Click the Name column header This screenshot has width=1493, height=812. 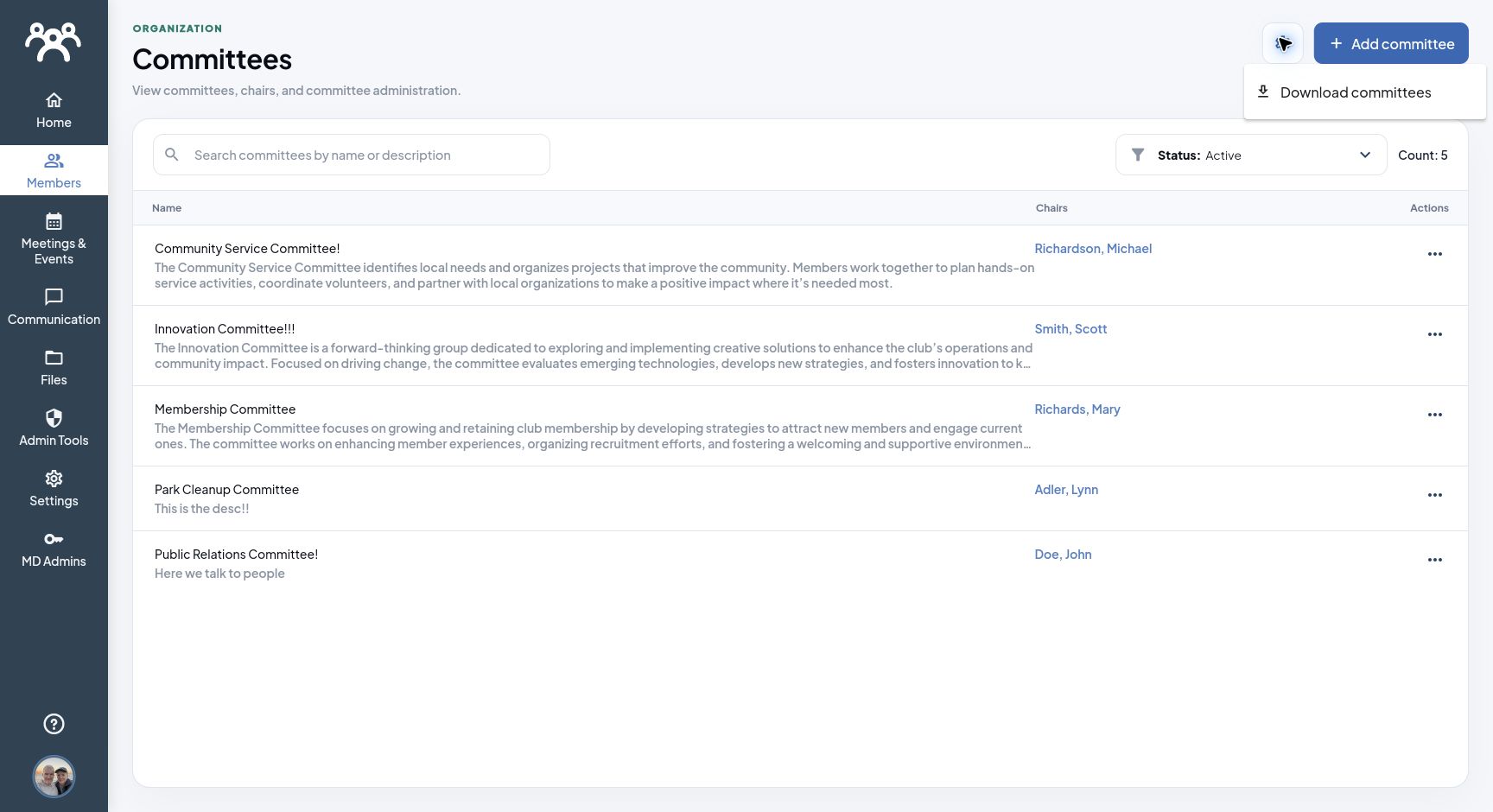pos(167,208)
